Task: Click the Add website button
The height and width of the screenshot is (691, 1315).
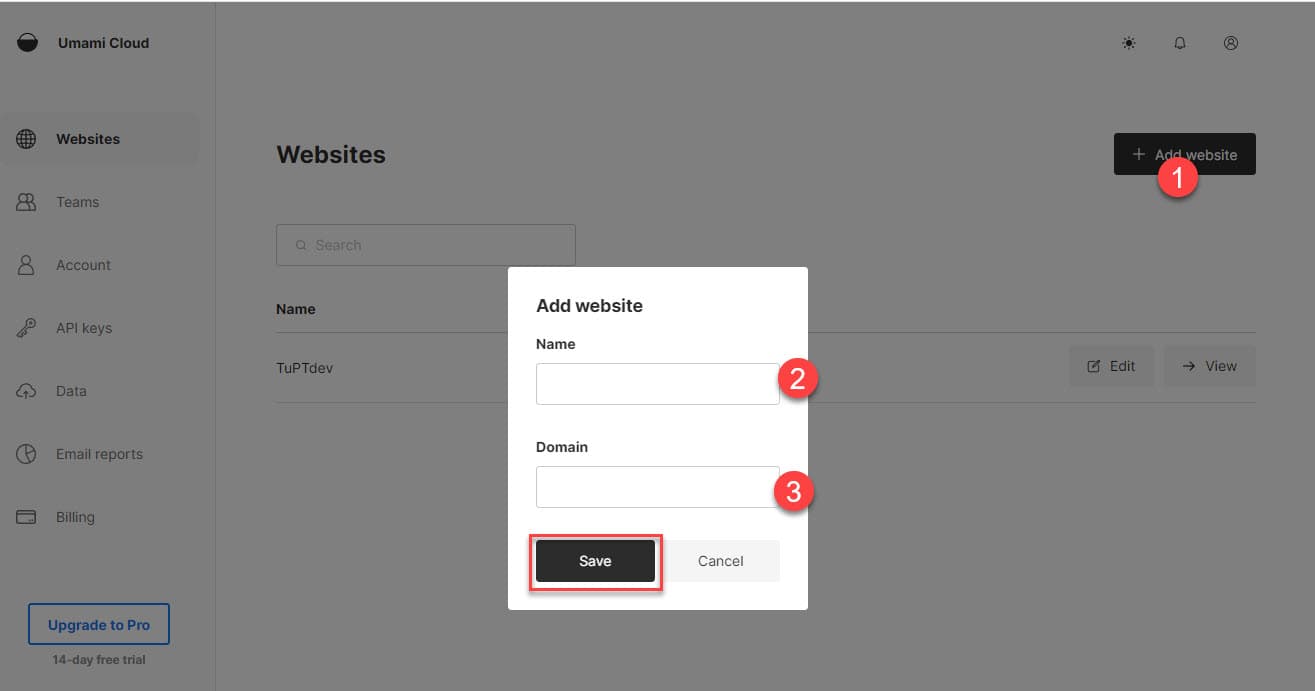Action: (1184, 155)
